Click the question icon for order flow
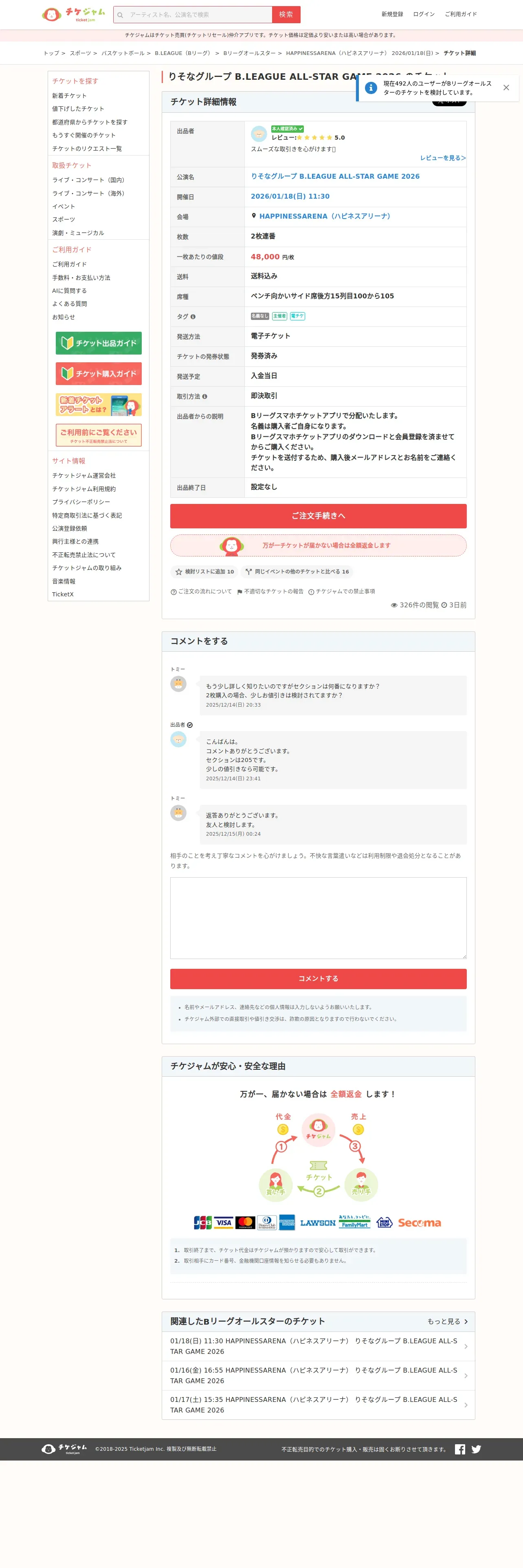The width and height of the screenshot is (523, 1568). pyautogui.click(x=174, y=591)
